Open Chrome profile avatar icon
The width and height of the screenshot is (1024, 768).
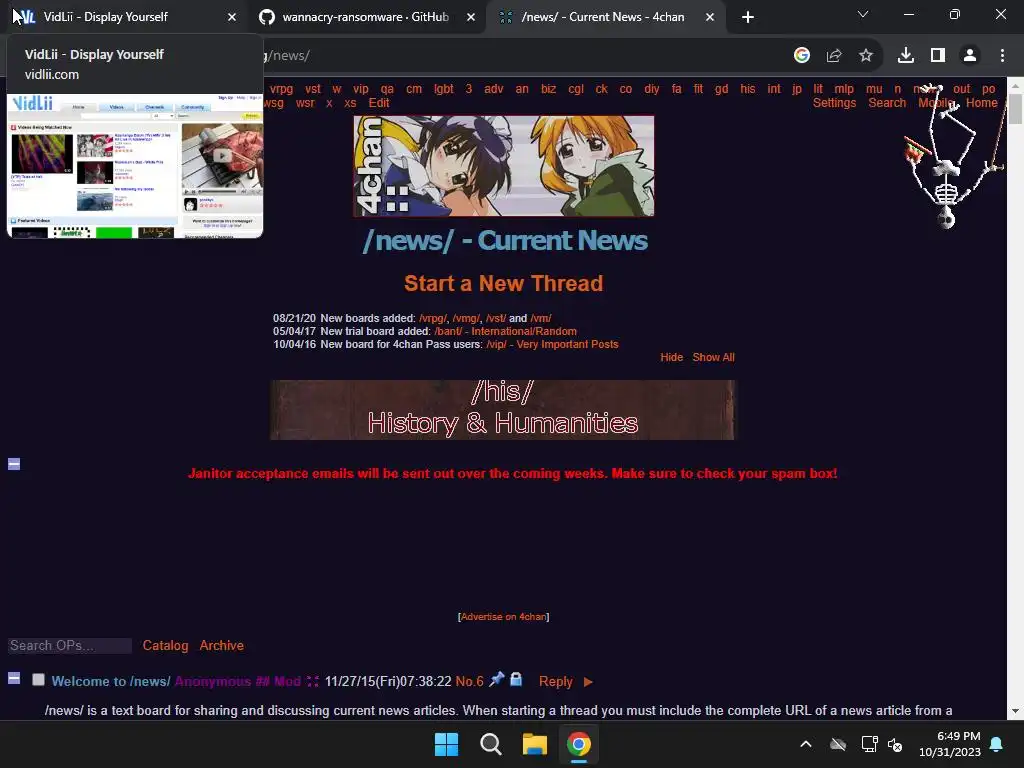970,56
